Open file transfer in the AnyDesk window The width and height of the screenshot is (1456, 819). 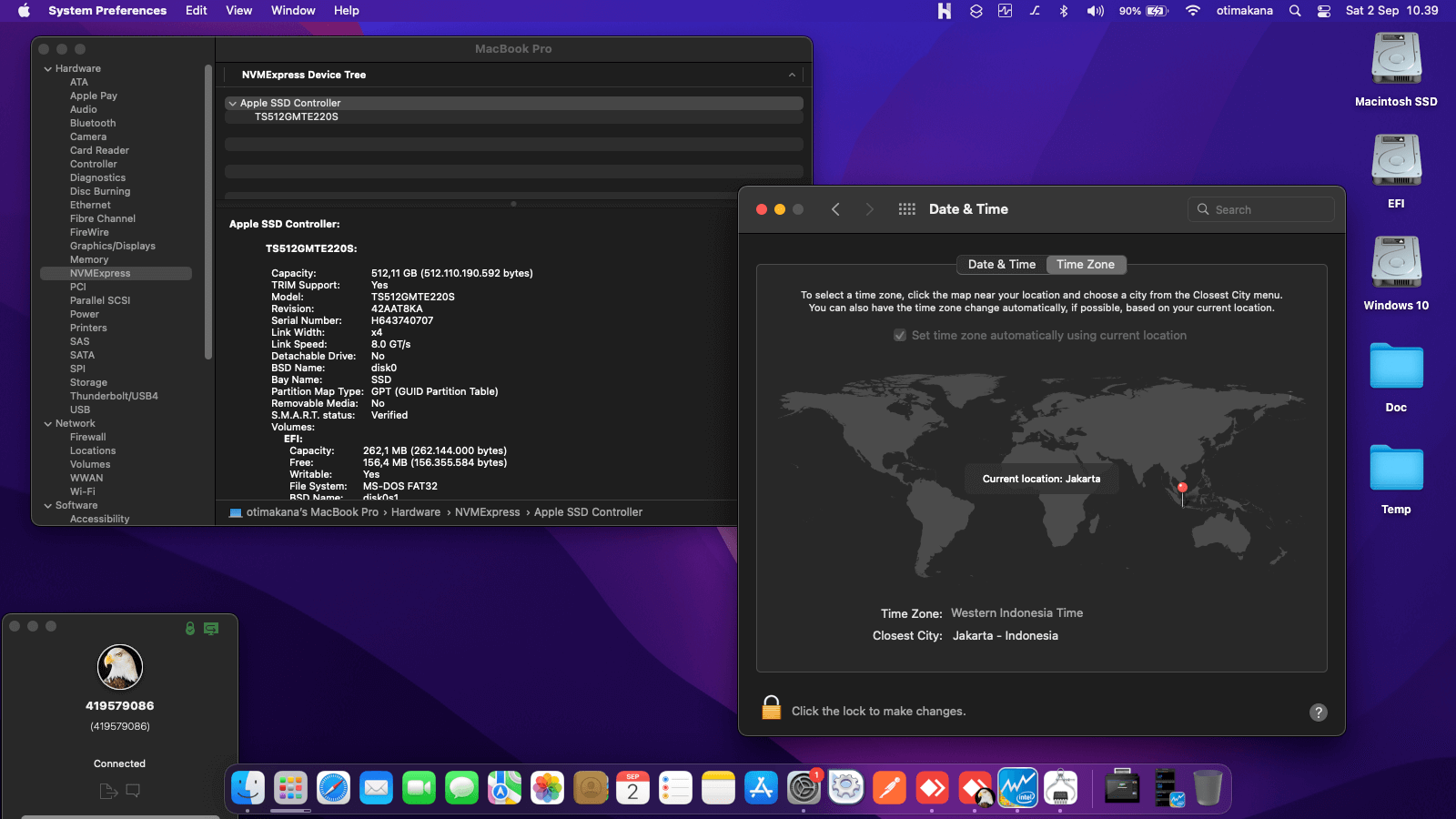point(108,791)
